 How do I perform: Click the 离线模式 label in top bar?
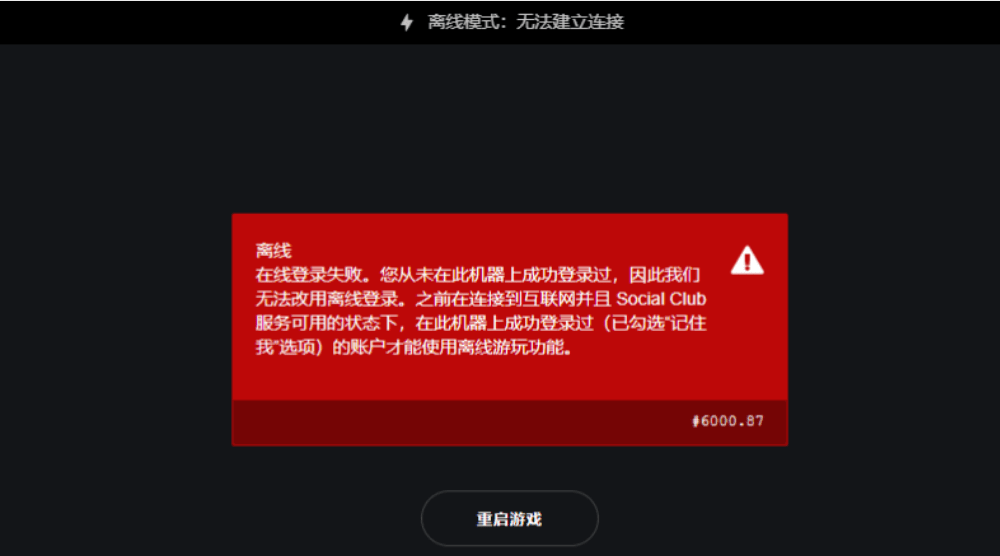click(462, 22)
